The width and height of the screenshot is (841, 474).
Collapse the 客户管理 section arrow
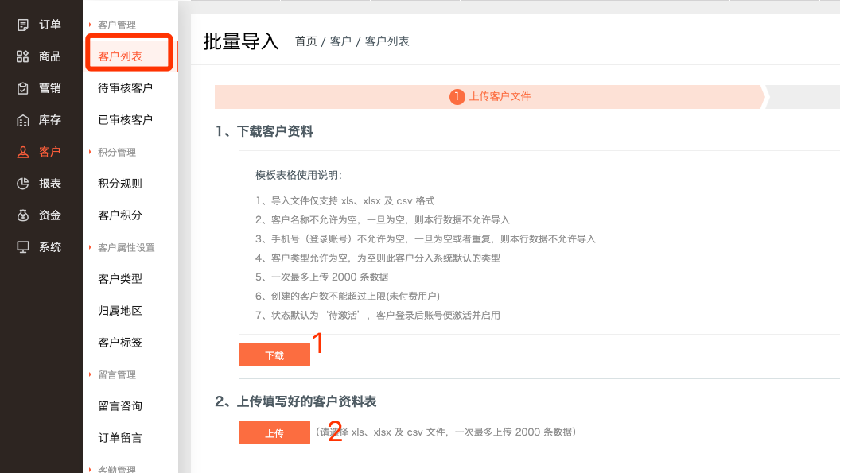pos(91,24)
